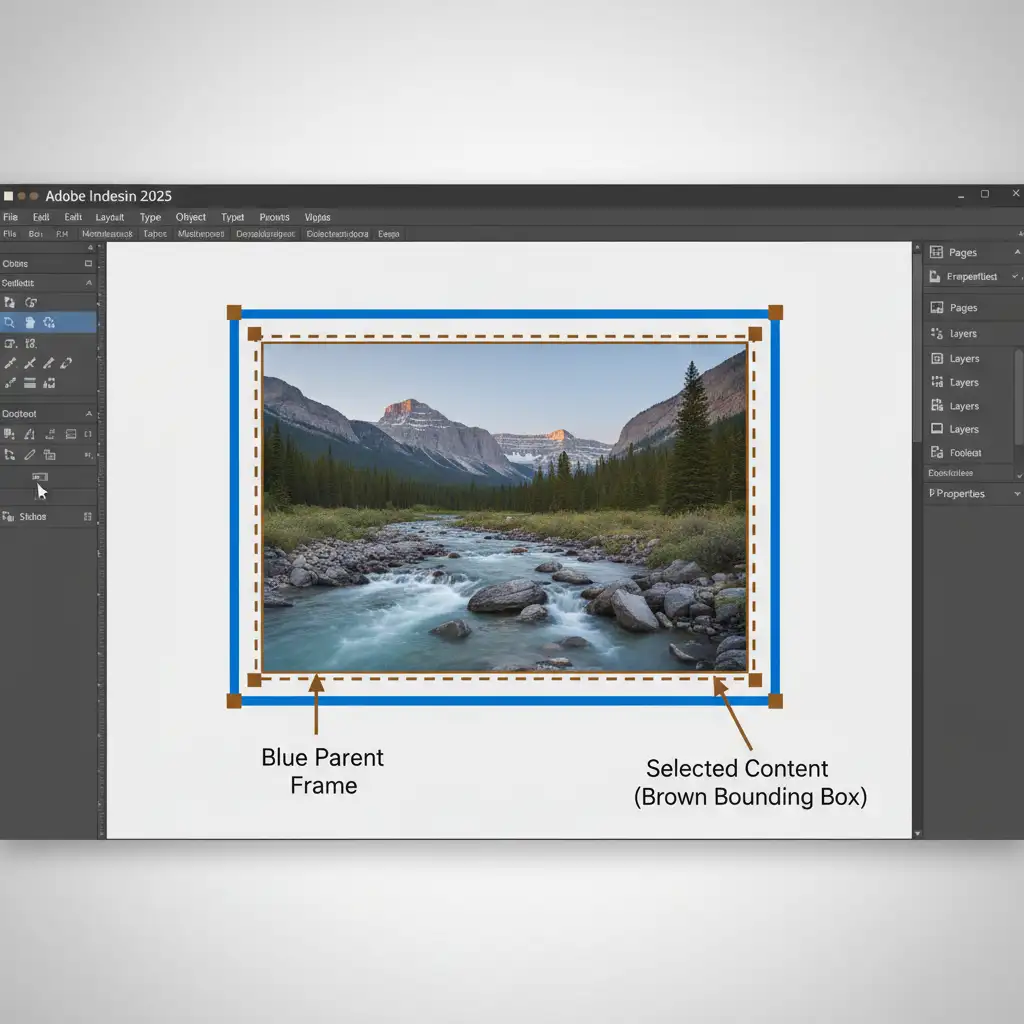Click the vertical scrollbar in the right panel list
Viewport: 1024px width, 1024px height.
tap(1018, 395)
